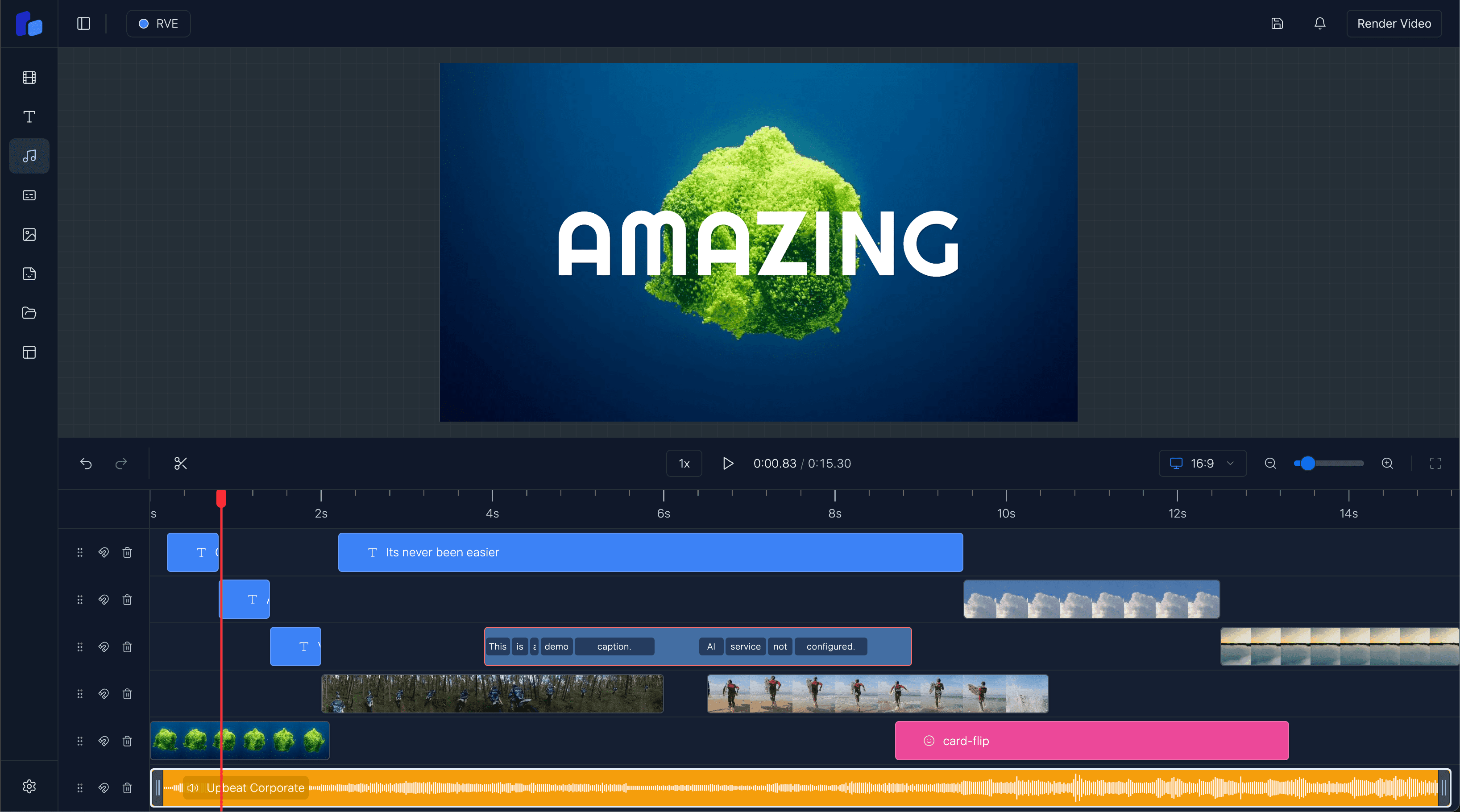The width and height of the screenshot is (1460, 812).
Task: Open the music panel in the sidebar
Action: (x=29, y=156)
